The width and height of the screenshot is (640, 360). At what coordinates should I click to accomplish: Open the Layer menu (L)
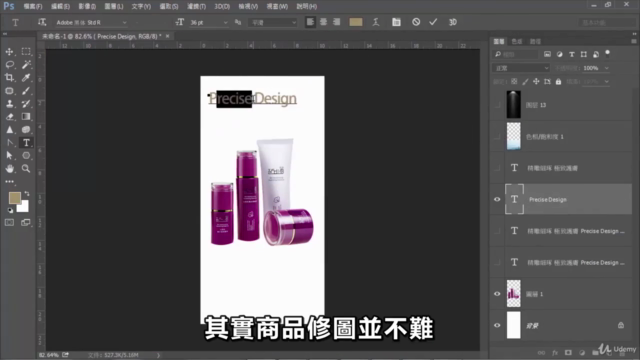[114, 7]
